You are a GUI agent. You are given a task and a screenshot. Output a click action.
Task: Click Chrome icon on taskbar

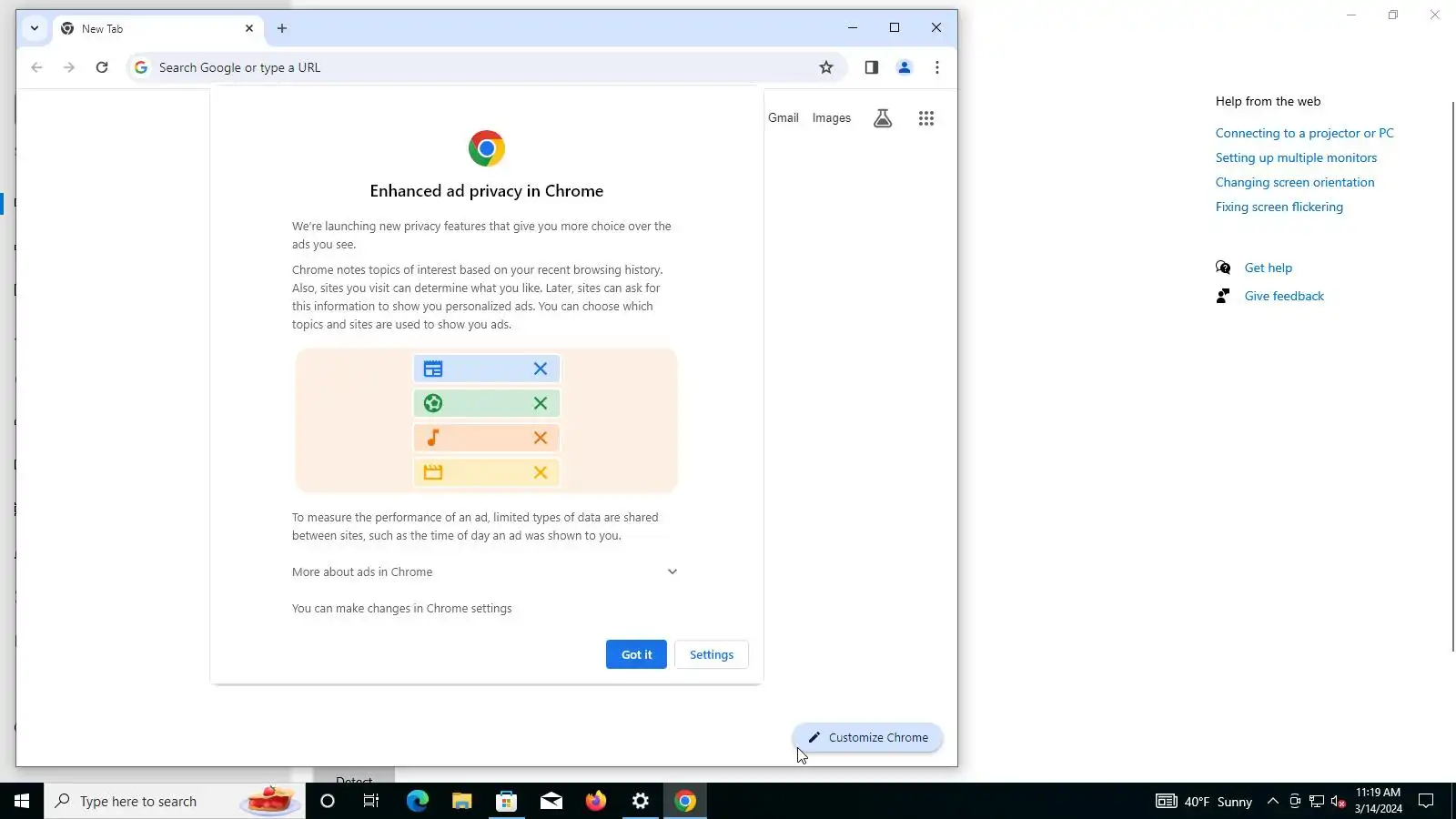tap(685, 801)
